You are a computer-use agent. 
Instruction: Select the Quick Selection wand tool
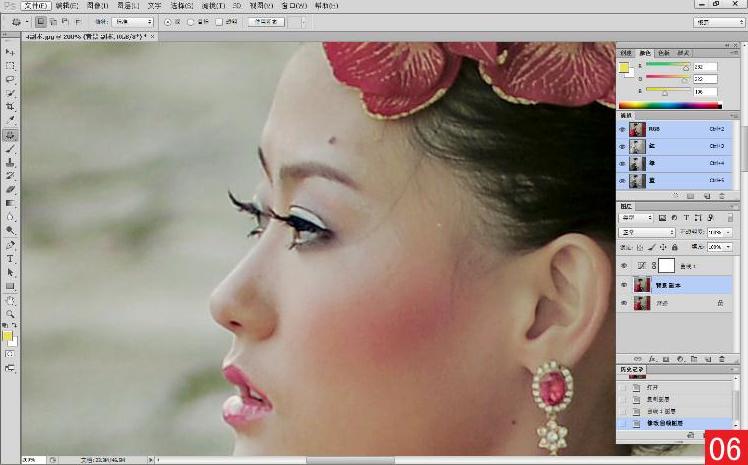pos(10,93)
